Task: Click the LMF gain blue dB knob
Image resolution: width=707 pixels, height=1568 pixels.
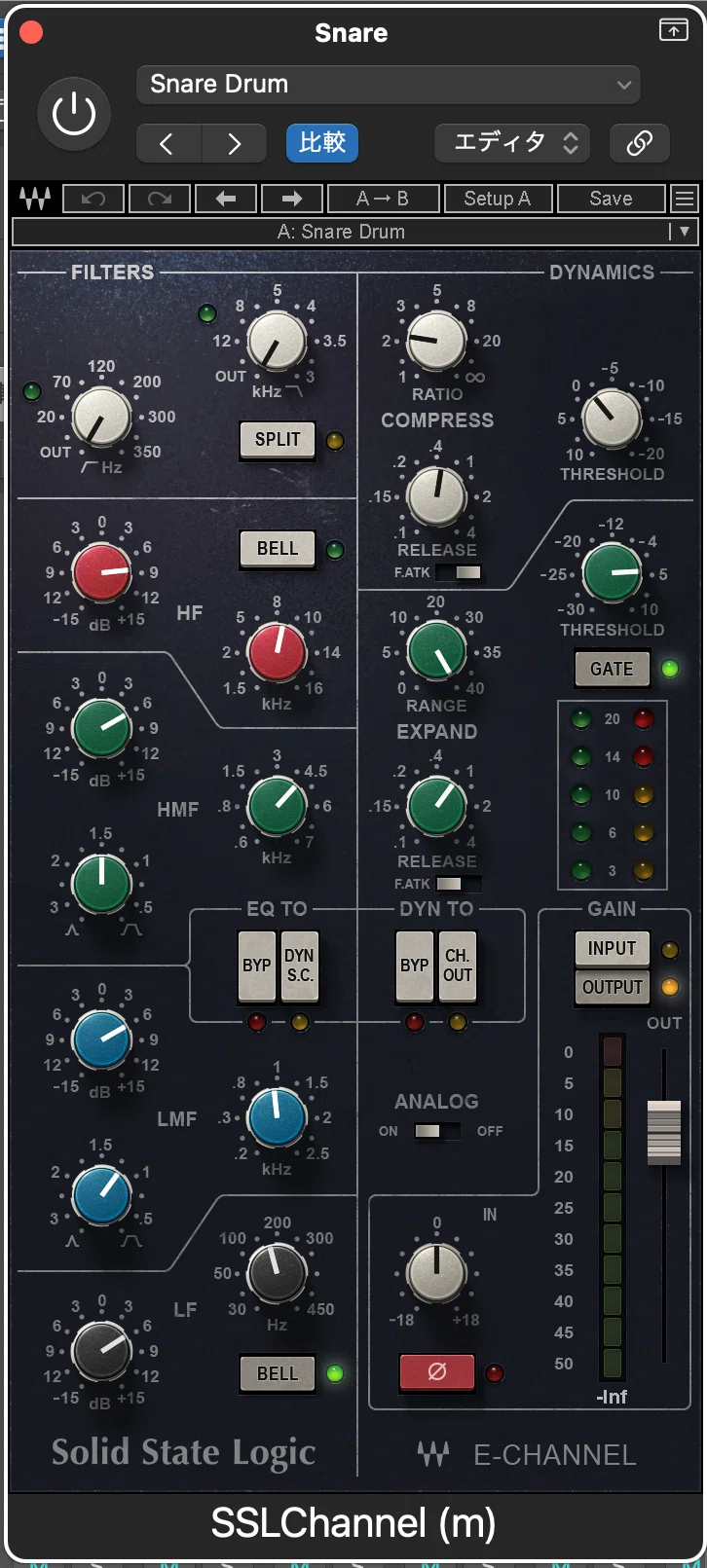Action: [x=101, y=1039]
